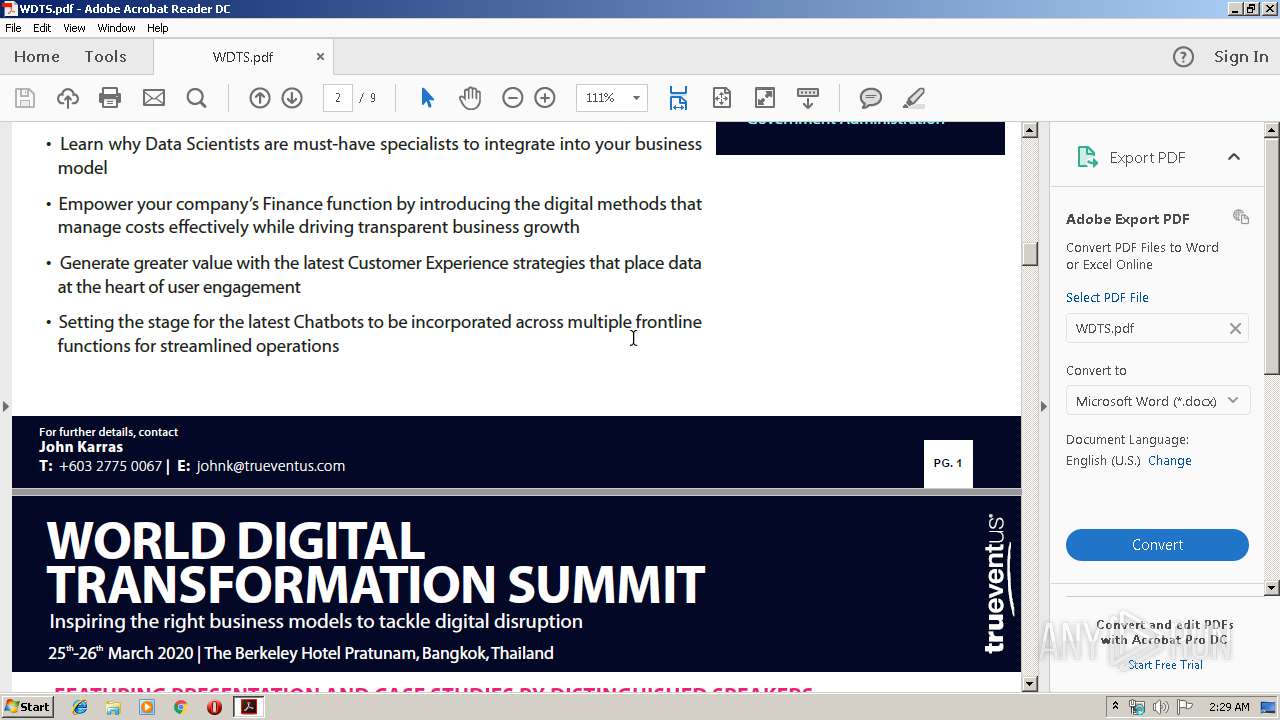Expand the left navigation pane arrow
1280x720 pixels.
pos(6,406)
